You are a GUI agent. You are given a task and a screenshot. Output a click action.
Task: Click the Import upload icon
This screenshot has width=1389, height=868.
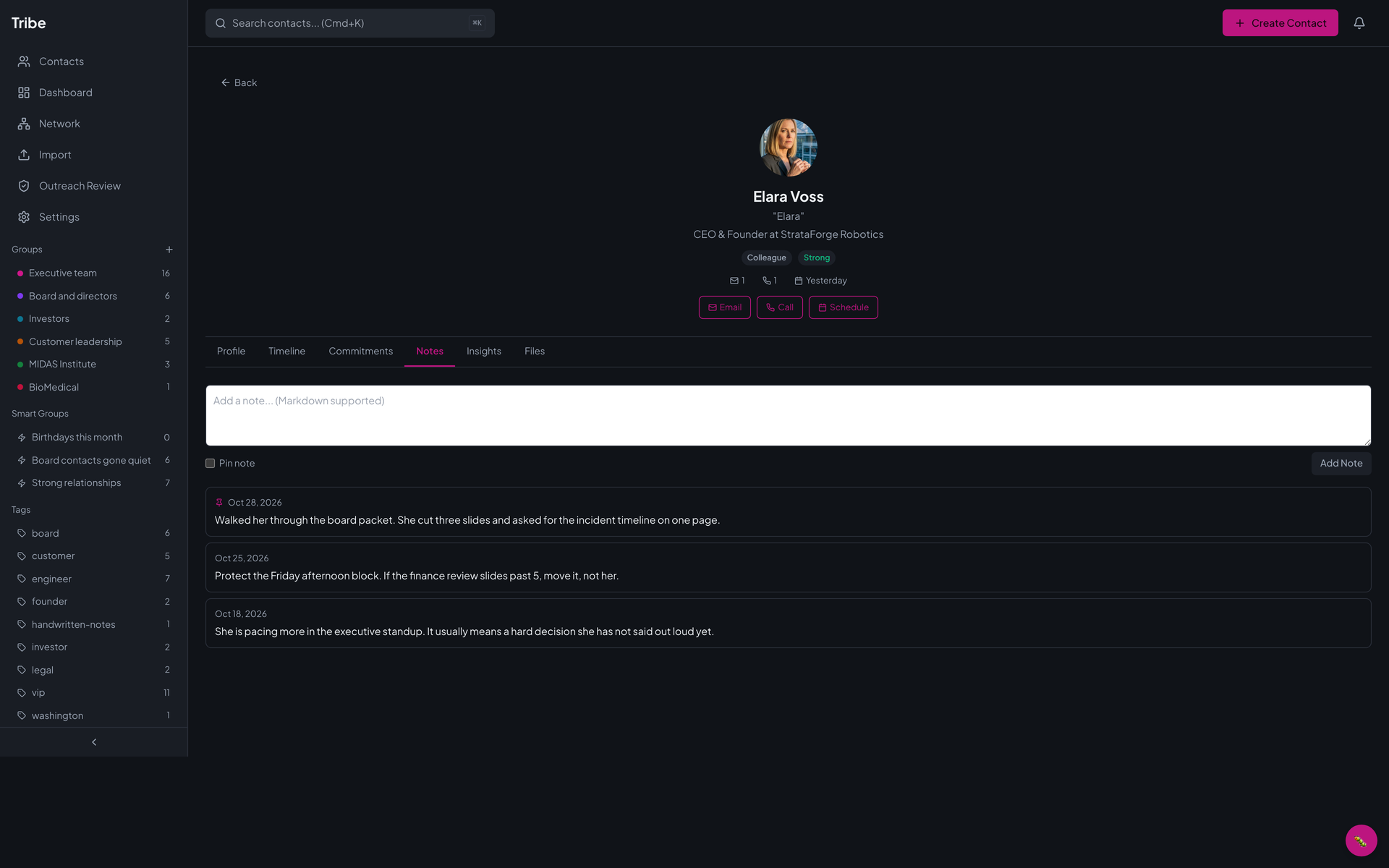24,155
